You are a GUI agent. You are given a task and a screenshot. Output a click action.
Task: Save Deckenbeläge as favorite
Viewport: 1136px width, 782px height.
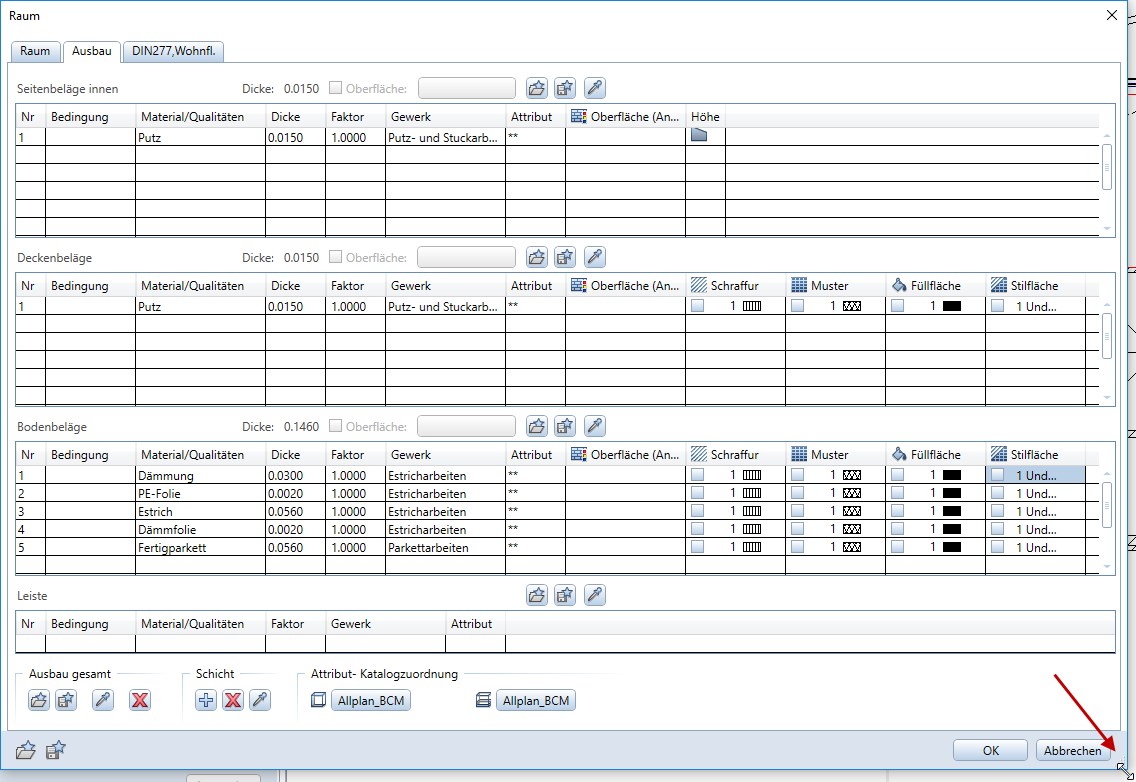tap(565, 257)
